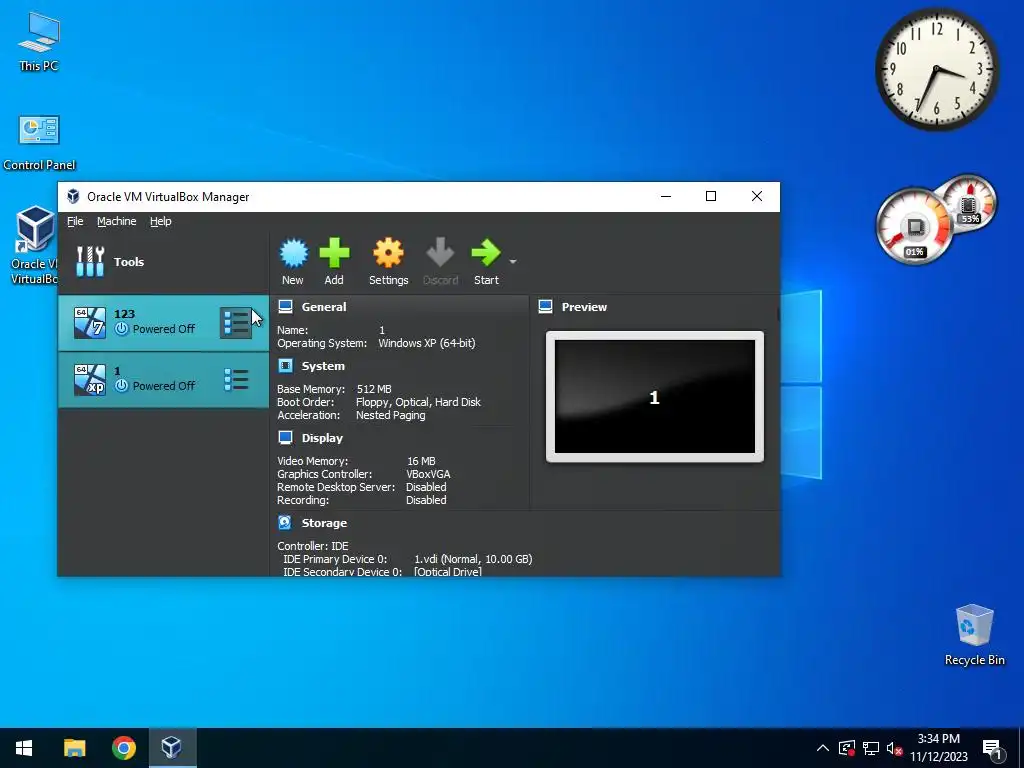Open This PC desktop icon

tap(39, 41)
